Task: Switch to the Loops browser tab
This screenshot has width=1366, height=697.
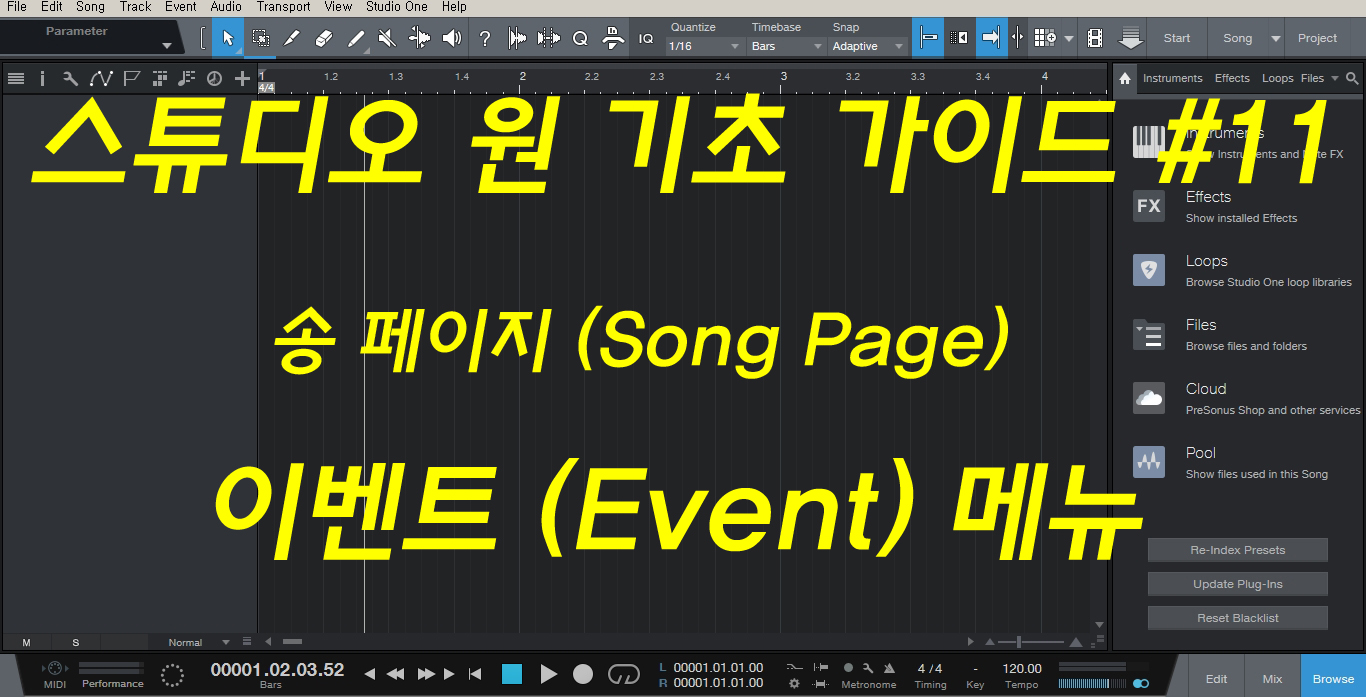Action: click(x=1277, y=78)
